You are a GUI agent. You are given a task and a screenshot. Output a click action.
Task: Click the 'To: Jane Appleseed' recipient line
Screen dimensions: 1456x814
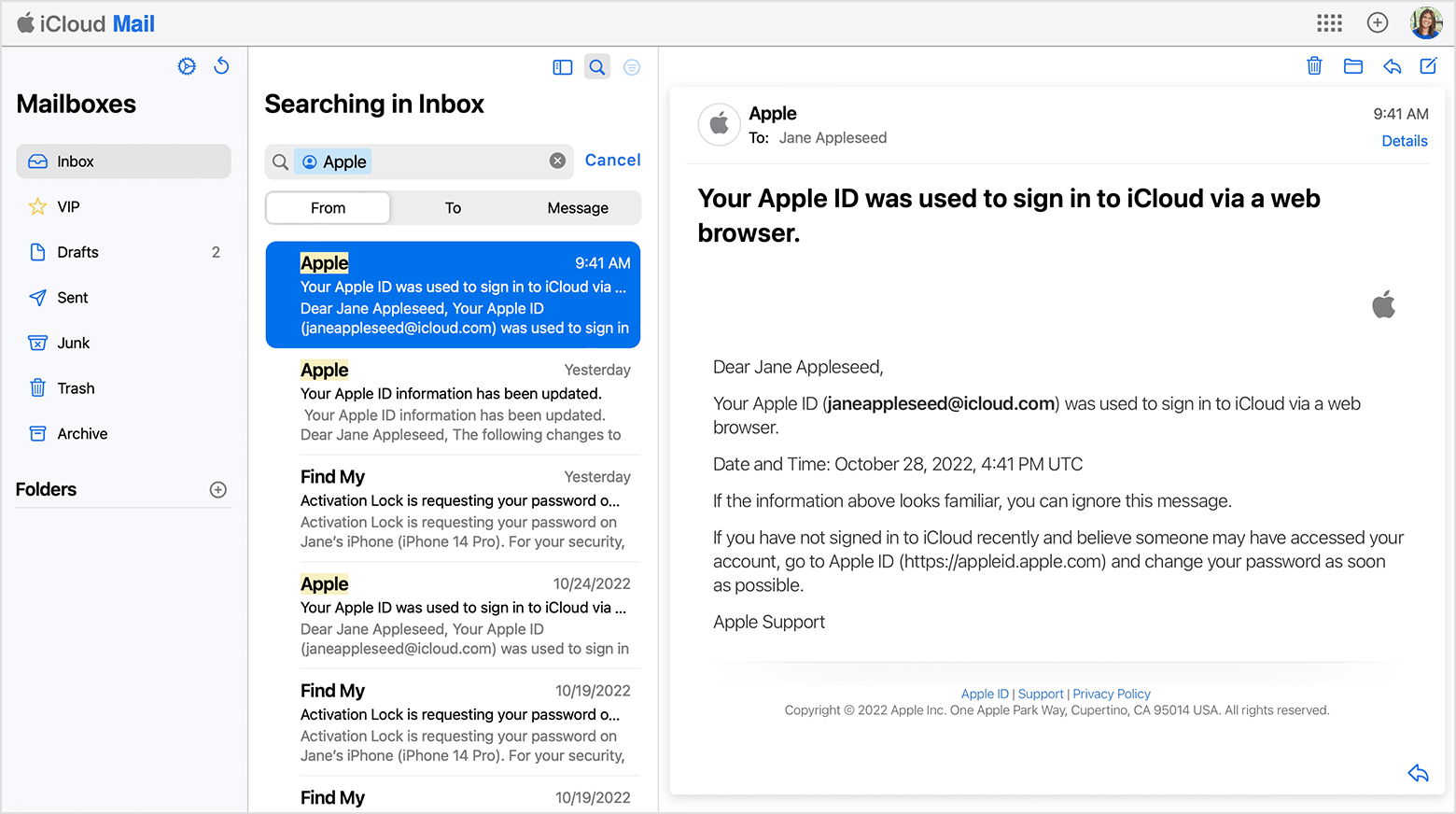tap(818, 138)
